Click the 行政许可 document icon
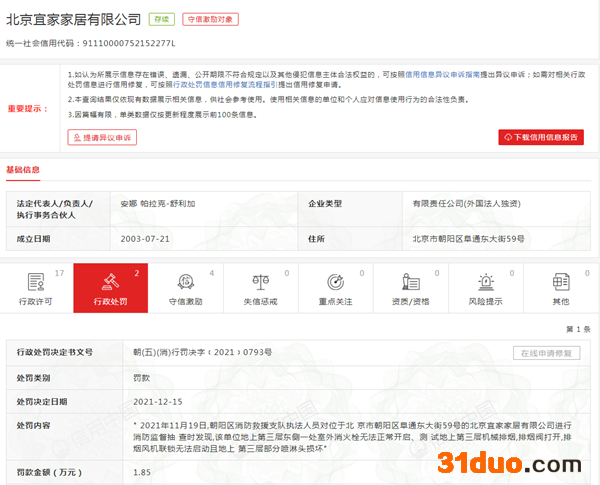The image size is (600, 485). click(37, 281)
